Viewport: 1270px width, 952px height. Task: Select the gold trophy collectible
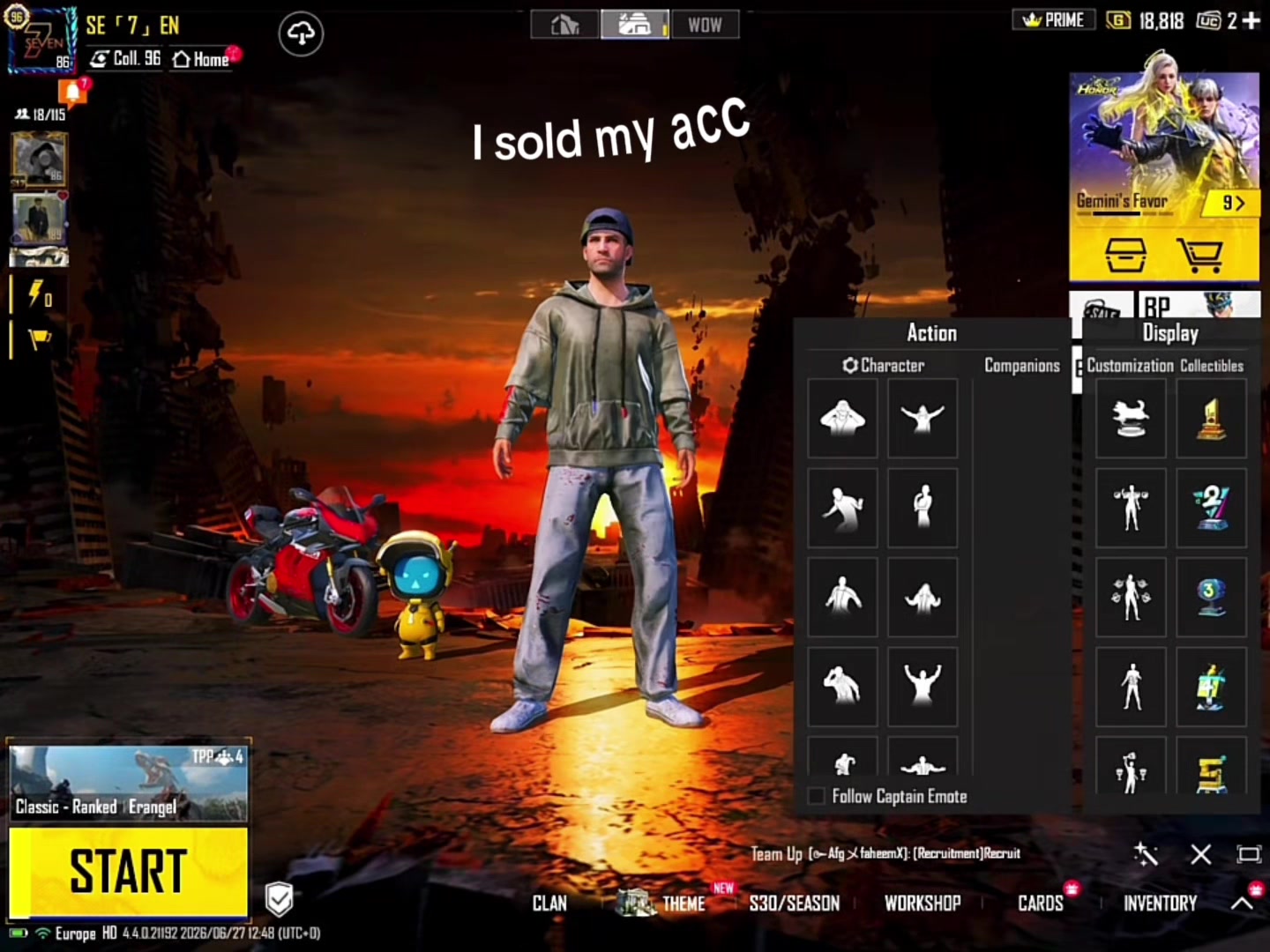(x=1212, y=418)
